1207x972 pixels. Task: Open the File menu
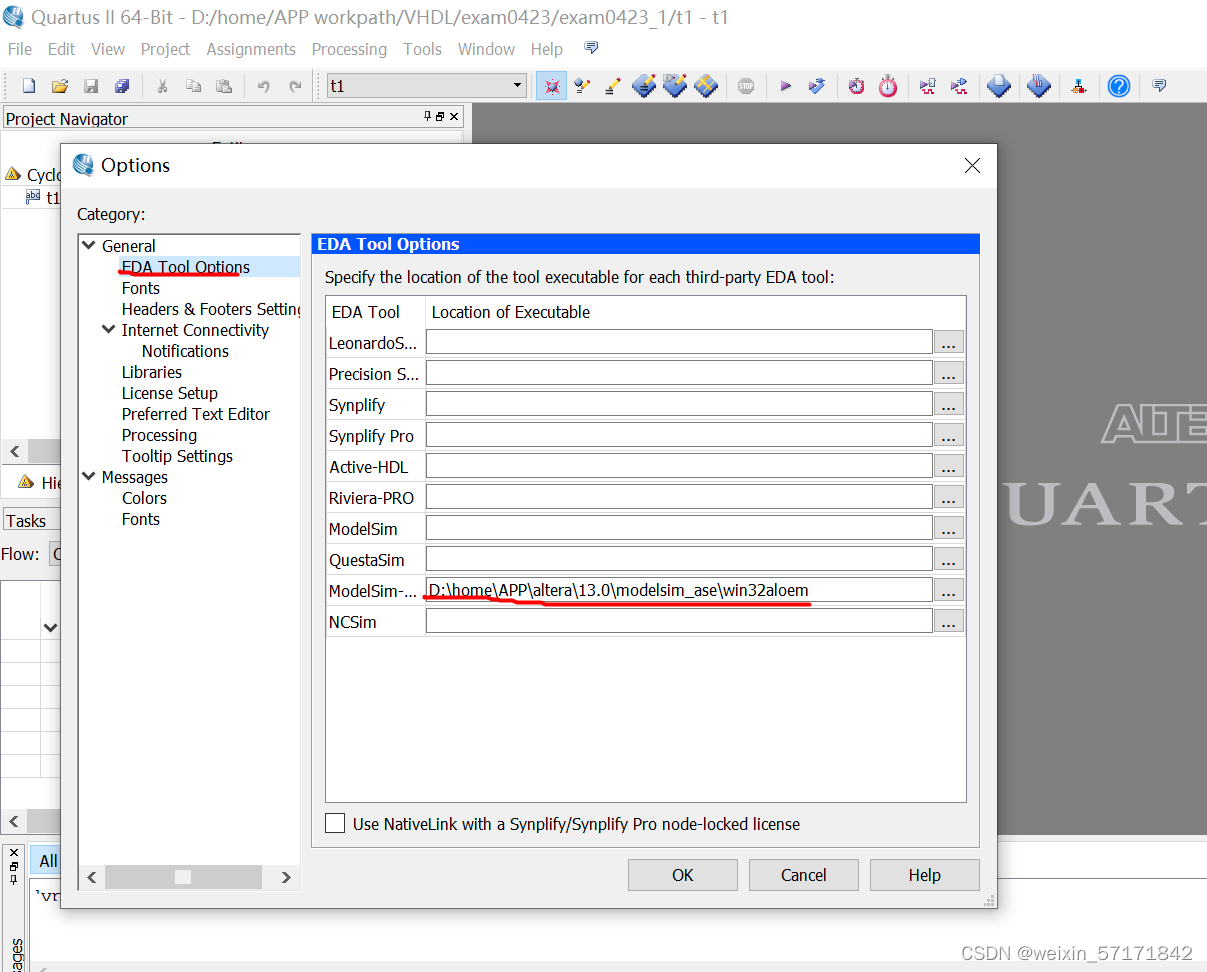coord(20,49)
